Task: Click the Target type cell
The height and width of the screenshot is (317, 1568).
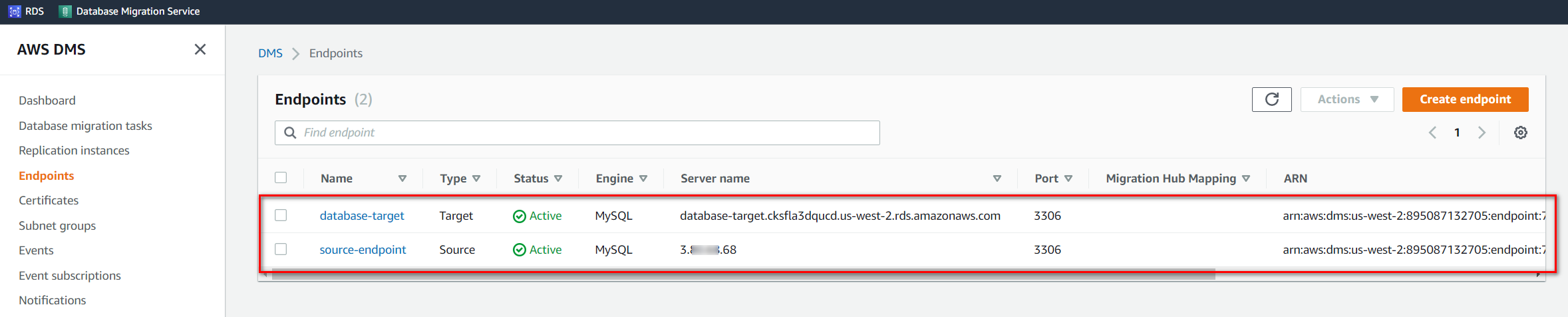Action: (456, 216)
